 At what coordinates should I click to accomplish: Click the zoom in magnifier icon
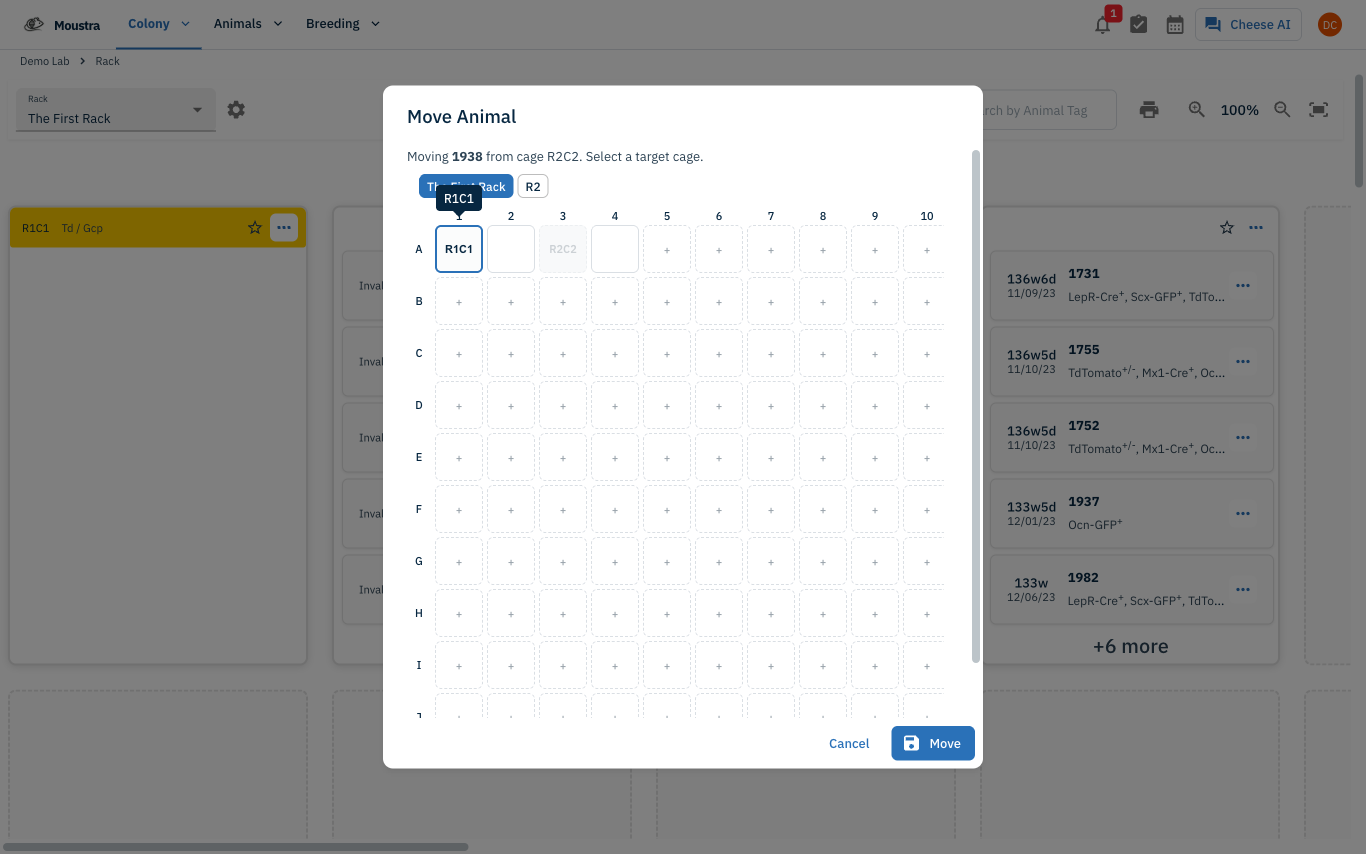tap(1196, 110)
